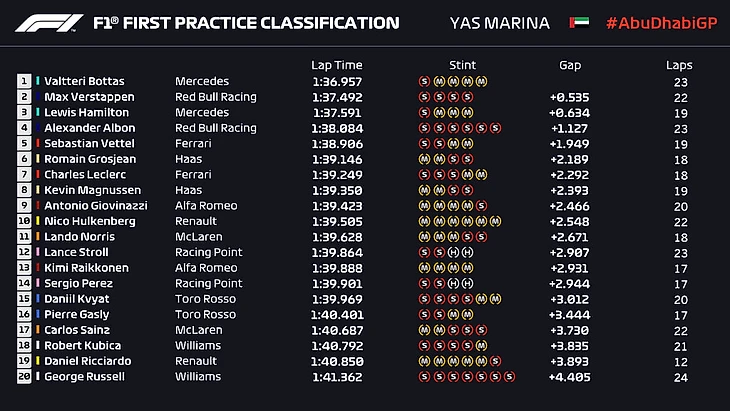Click the last tyre icon in Leclerc's stint
730x411 pixels.
click(x=482, y=175)
